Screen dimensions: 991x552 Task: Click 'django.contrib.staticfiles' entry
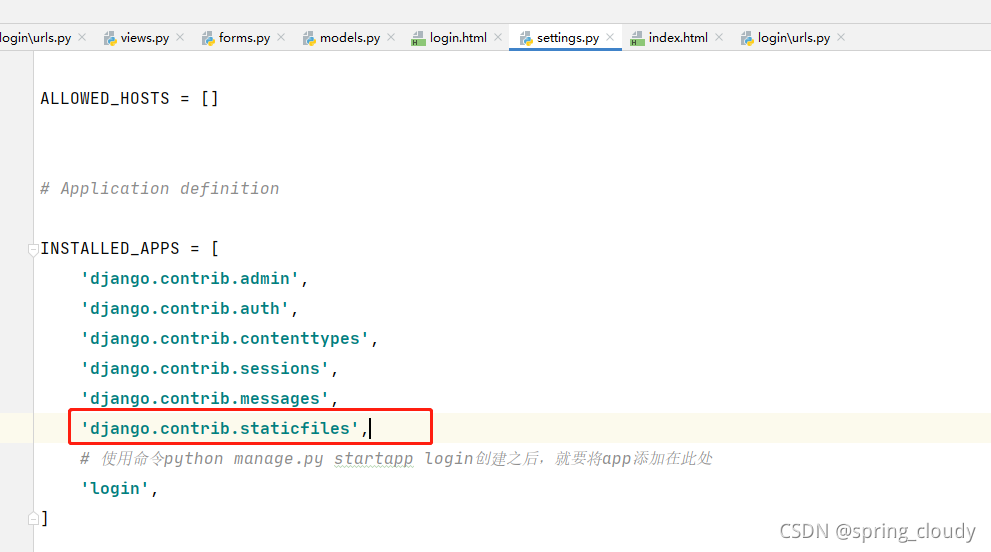click(x=224, y=429)
